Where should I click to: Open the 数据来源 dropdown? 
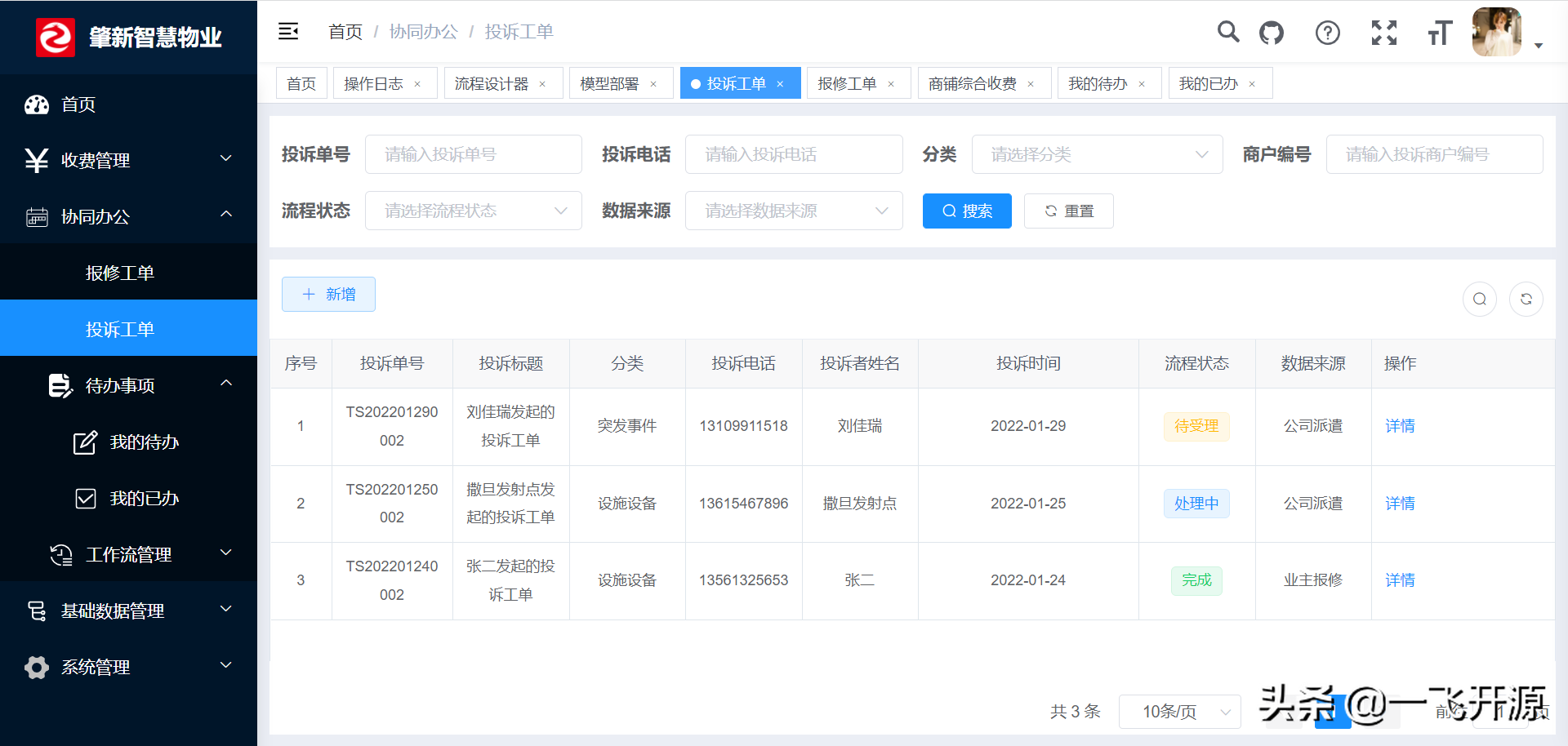tap(794, 211)
